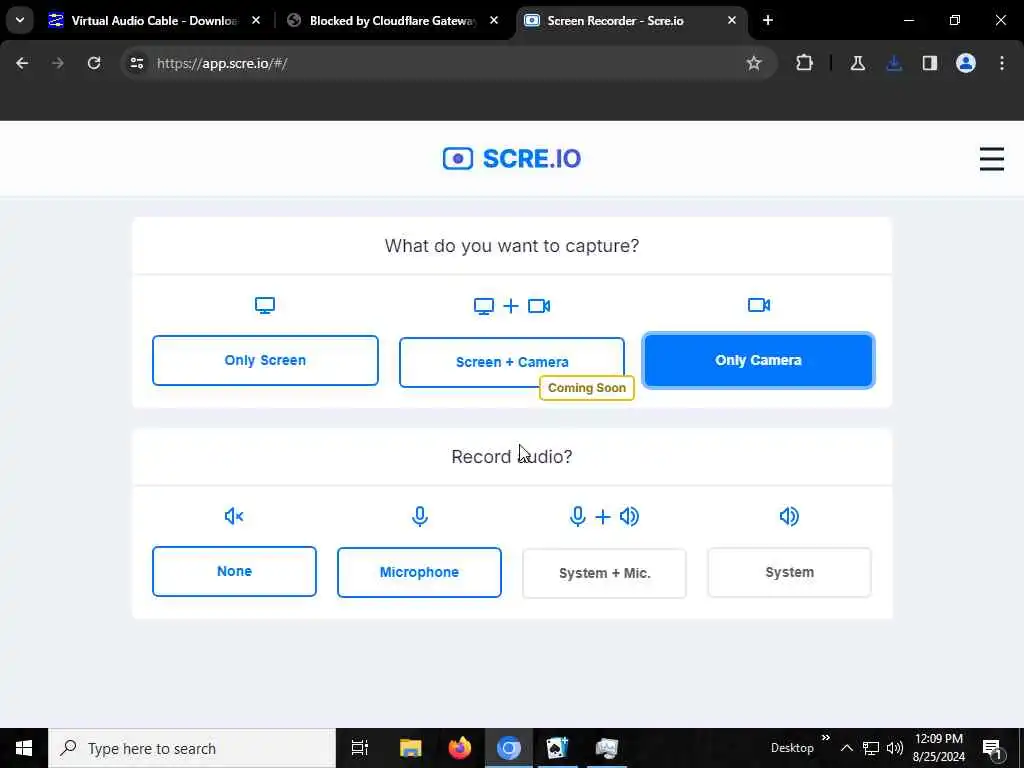
Task: Click the SCRE.IO logo
Action: [x=511, y=159]
